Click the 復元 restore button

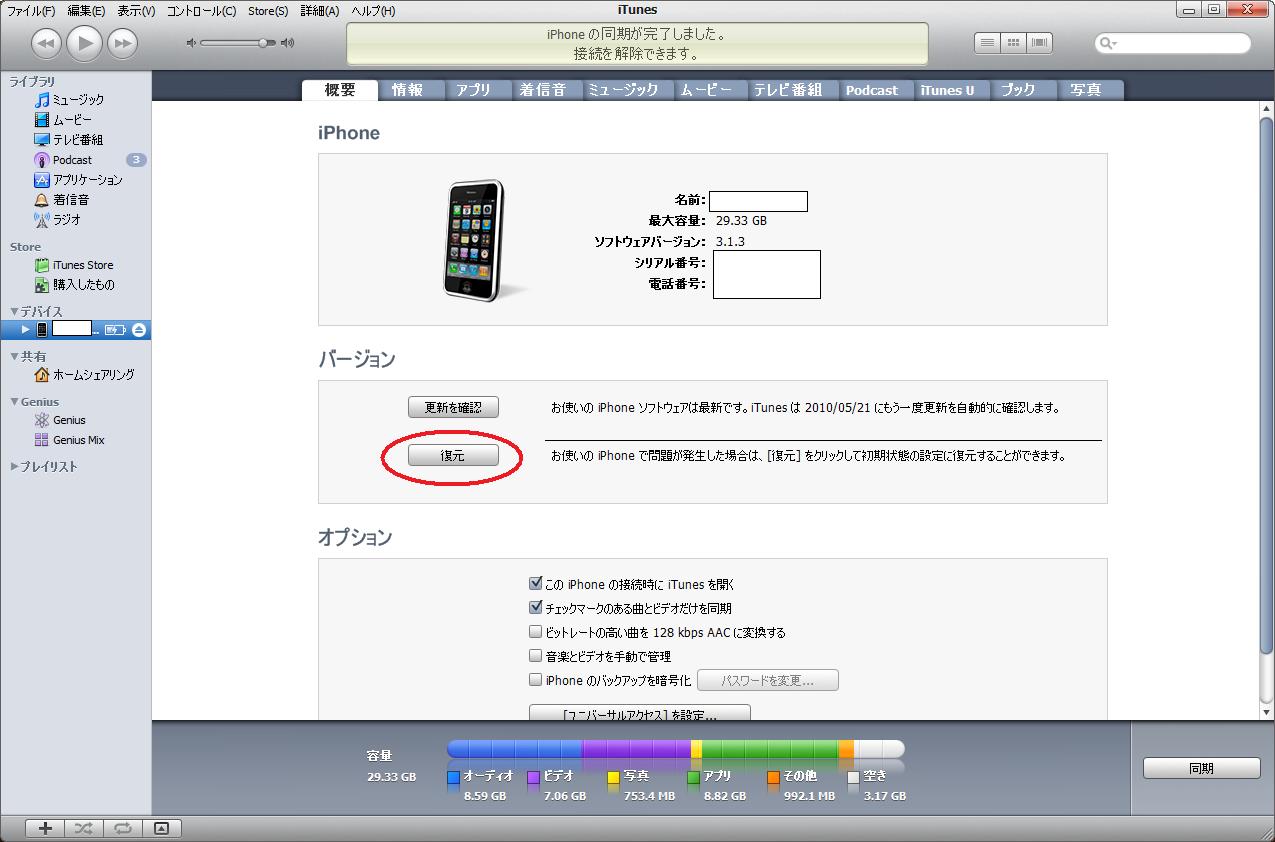pos(453,455)
